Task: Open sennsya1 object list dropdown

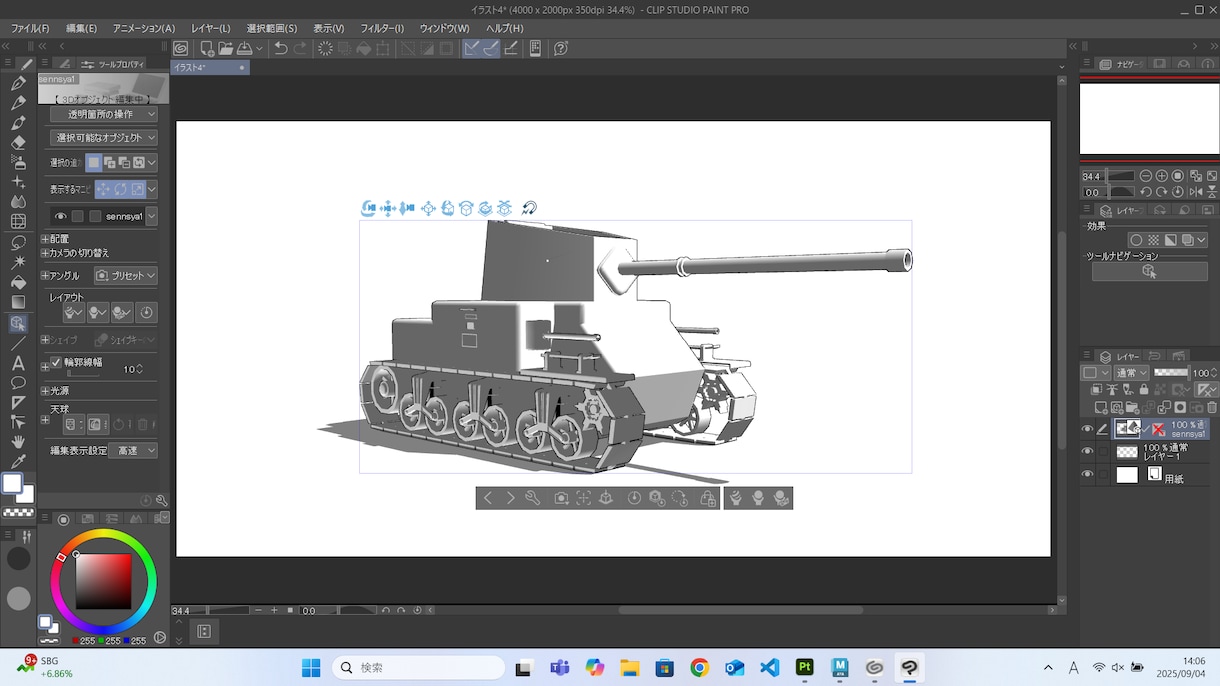Action: (x=152, y=216)
